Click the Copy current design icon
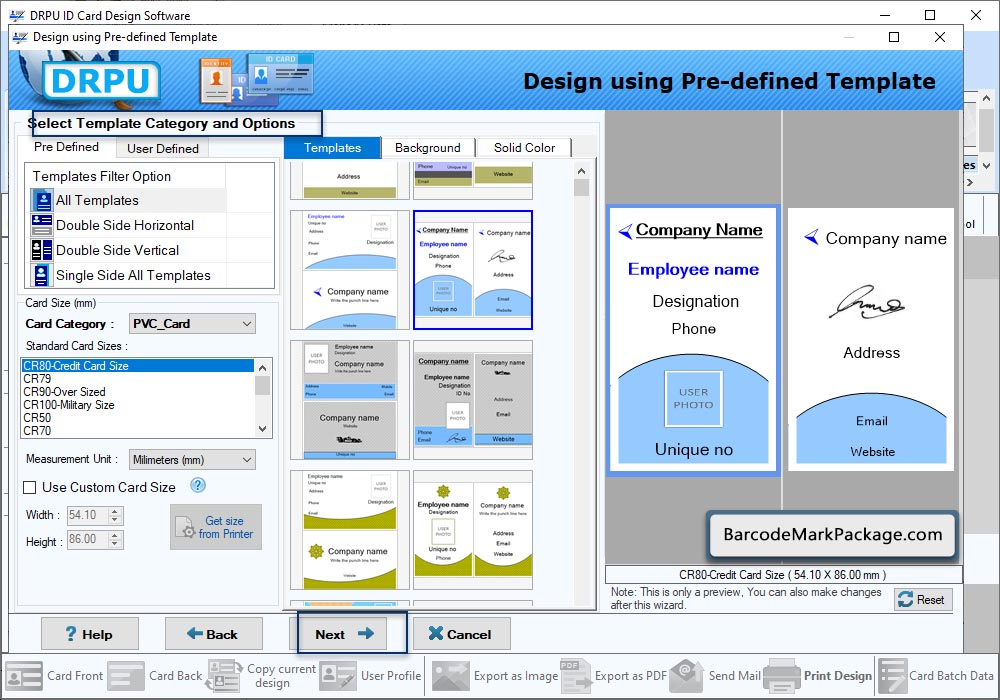Viewport: 1000px width, 700px height. (224, 676)
